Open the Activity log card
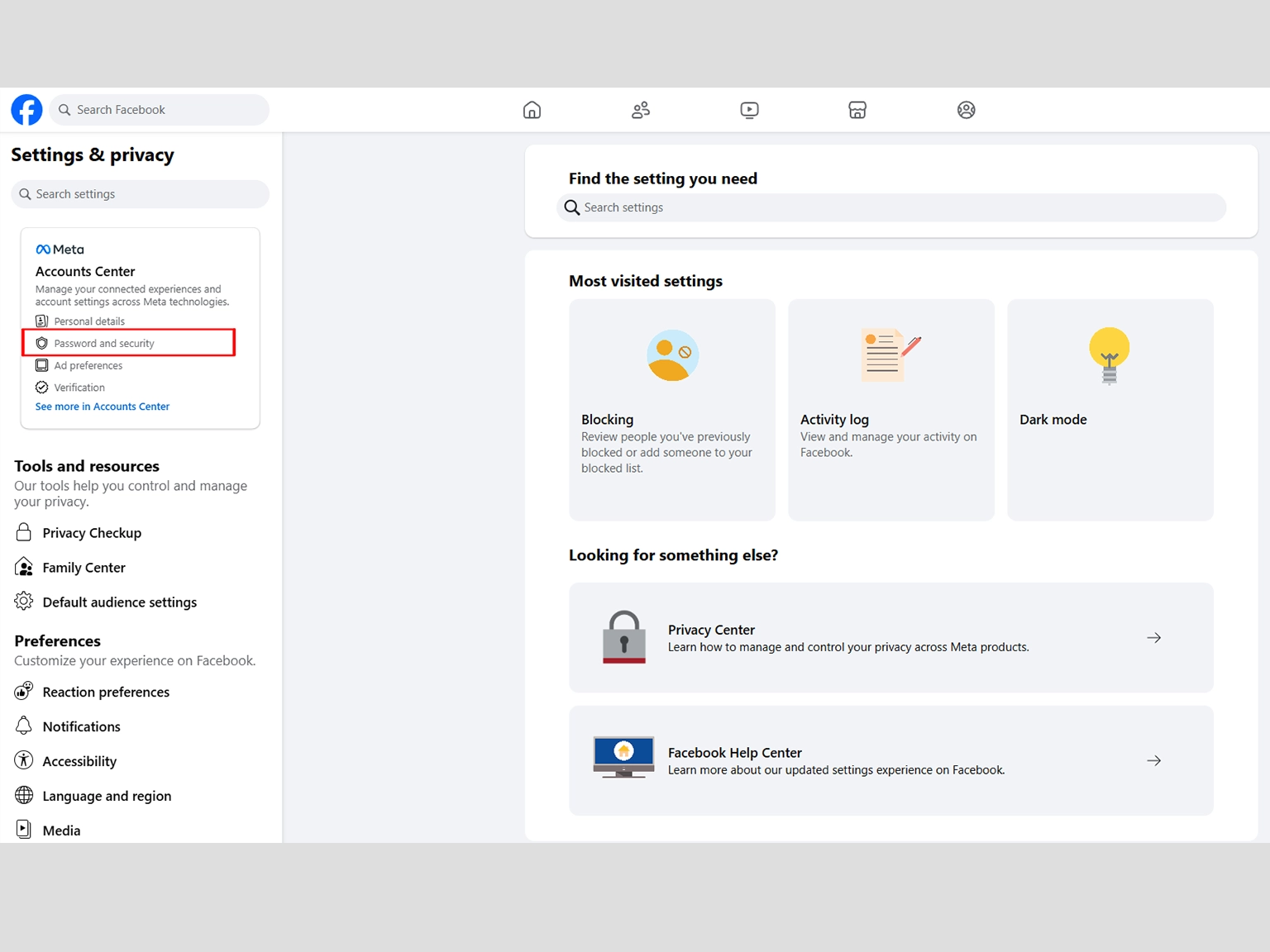The width and height of the screenshot is (1270, 952). [x=890, y=410]
